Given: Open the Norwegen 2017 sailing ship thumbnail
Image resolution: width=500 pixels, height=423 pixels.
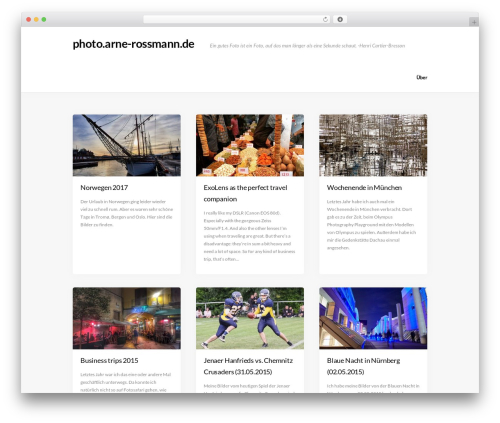Looking at the screenshot, I should pyautogui.click(x=127, y=145).
